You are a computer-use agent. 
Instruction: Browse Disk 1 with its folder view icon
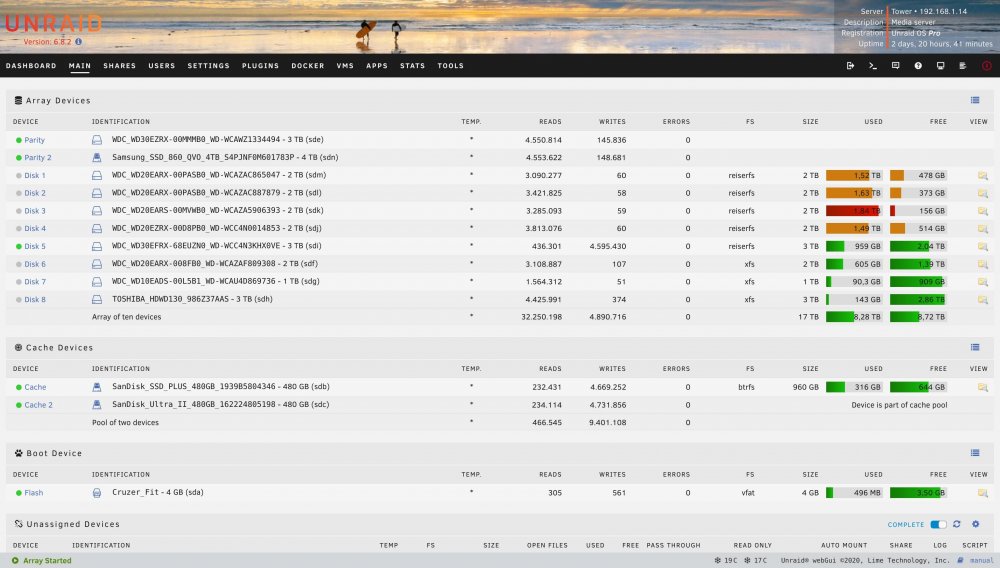pos(982,175)
